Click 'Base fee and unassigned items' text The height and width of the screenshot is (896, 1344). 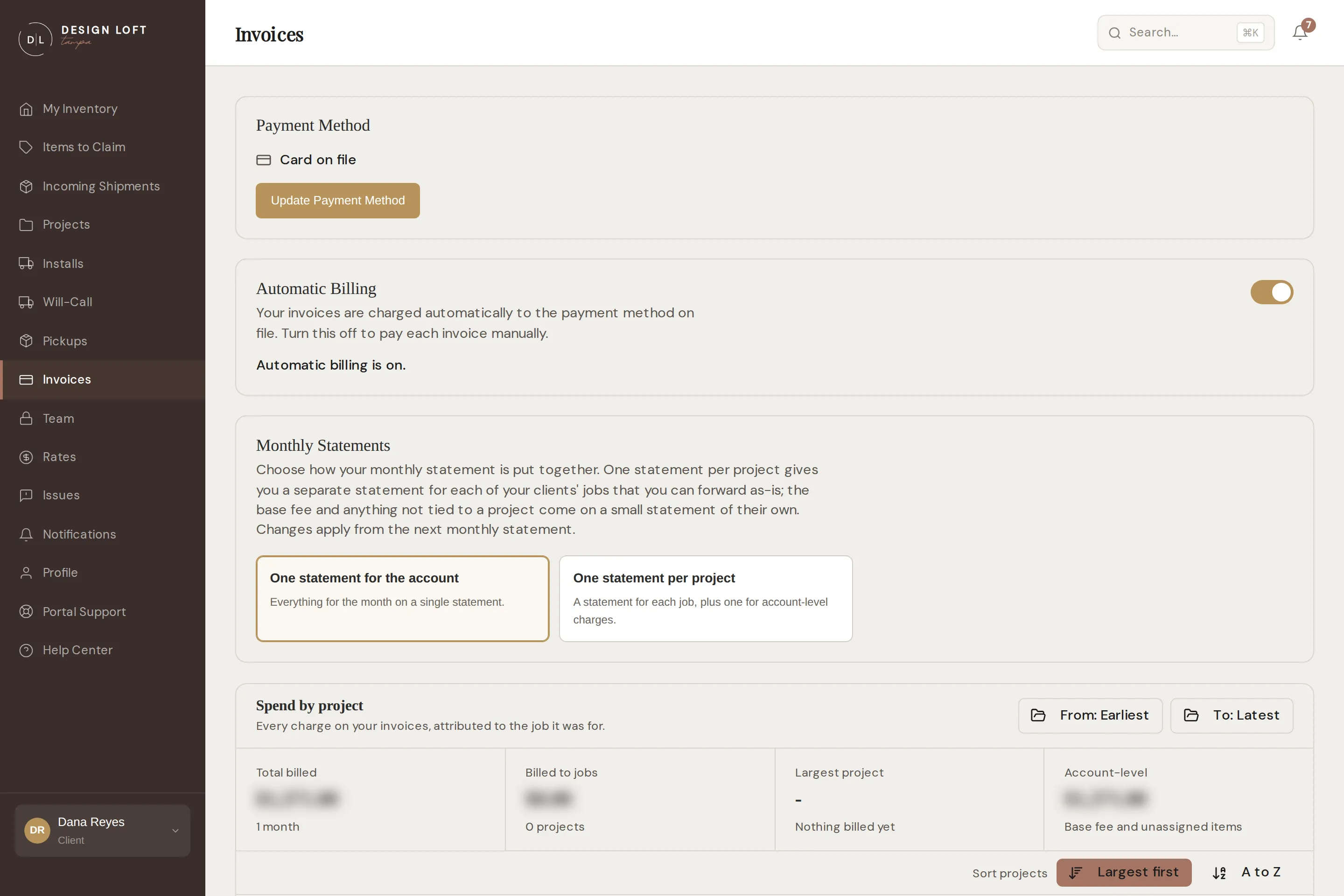coord(1153,827)
